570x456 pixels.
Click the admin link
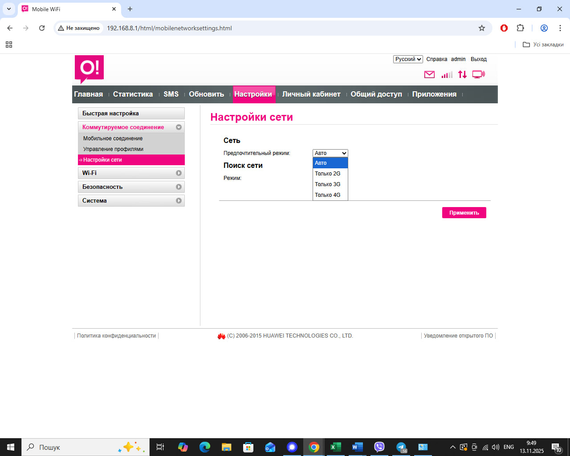point(458,59)
